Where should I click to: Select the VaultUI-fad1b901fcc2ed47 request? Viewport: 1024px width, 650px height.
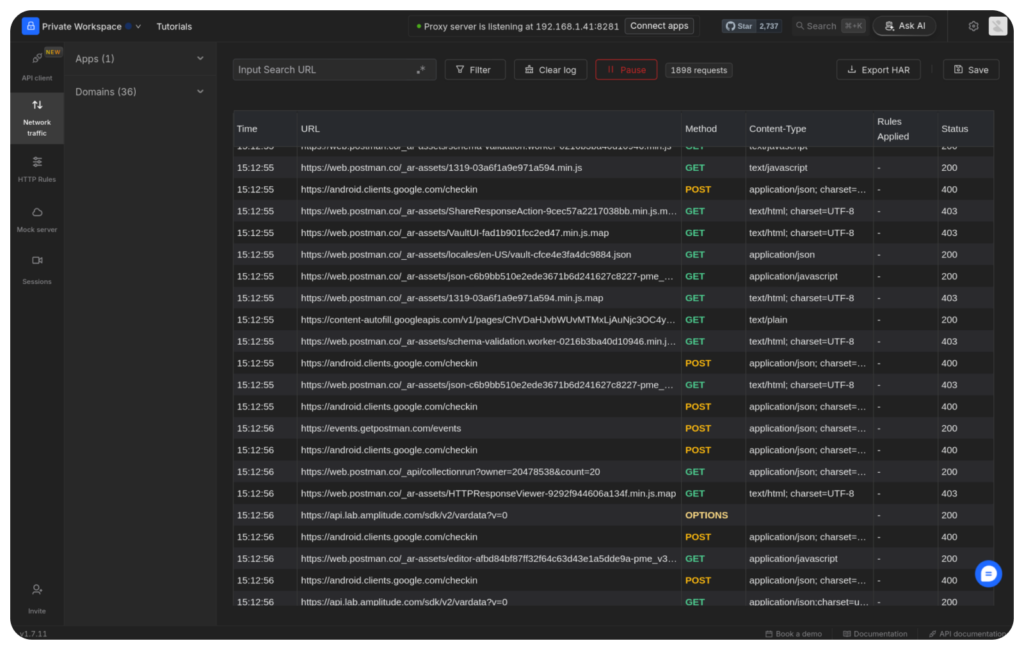pos(613,233)
